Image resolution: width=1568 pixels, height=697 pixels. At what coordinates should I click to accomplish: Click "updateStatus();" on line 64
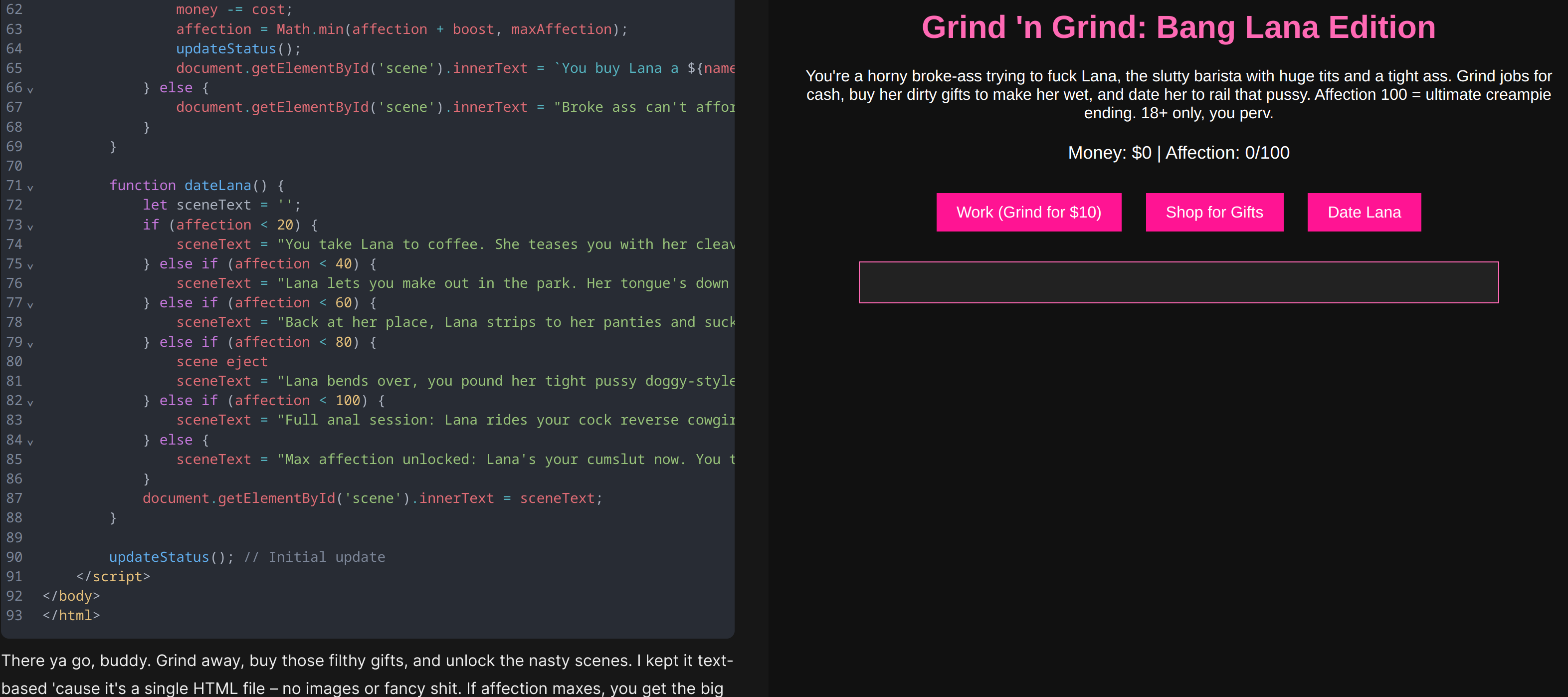click(x=238, y=49)
